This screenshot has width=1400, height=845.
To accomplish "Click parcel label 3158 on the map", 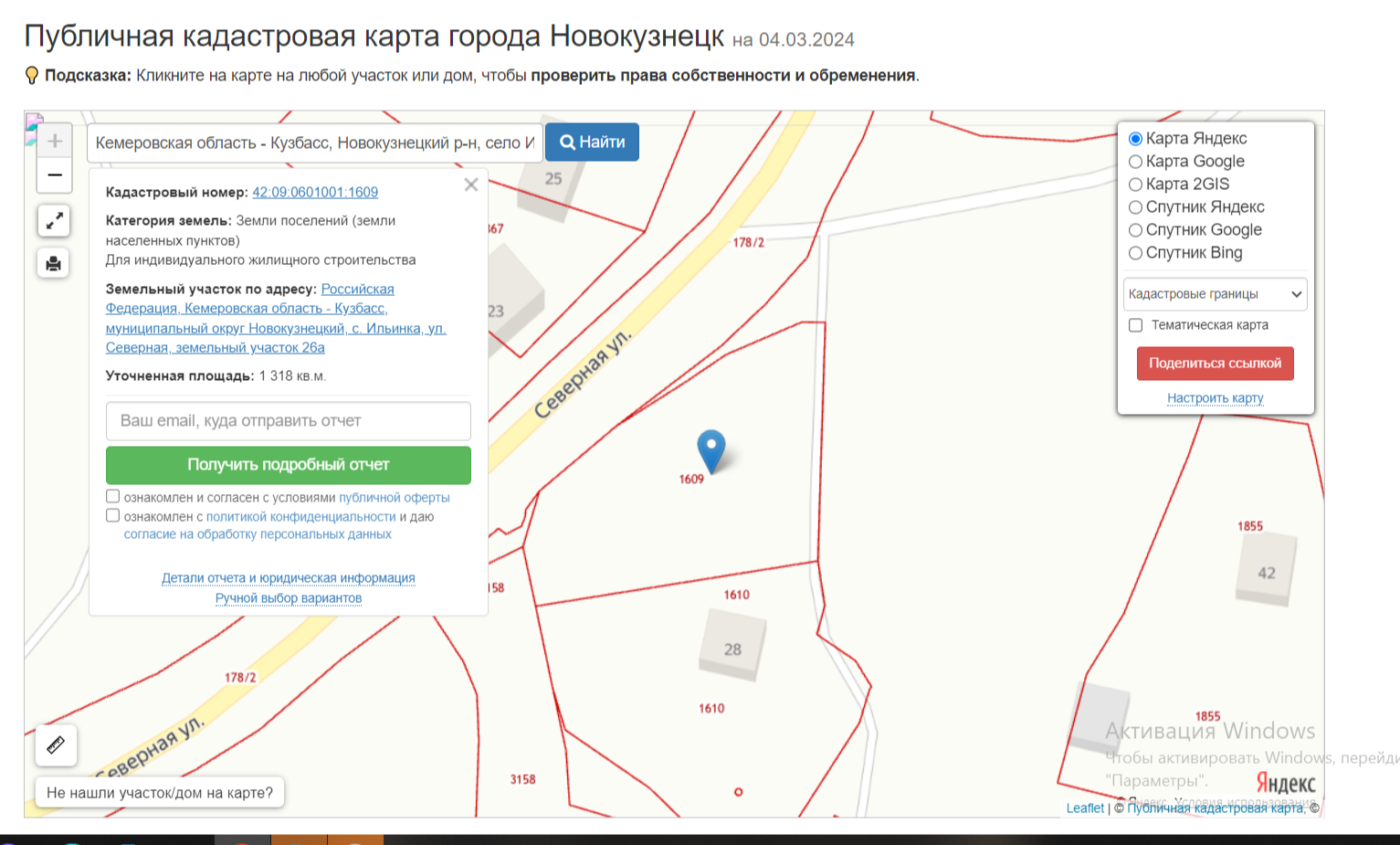I will (523, 779).
